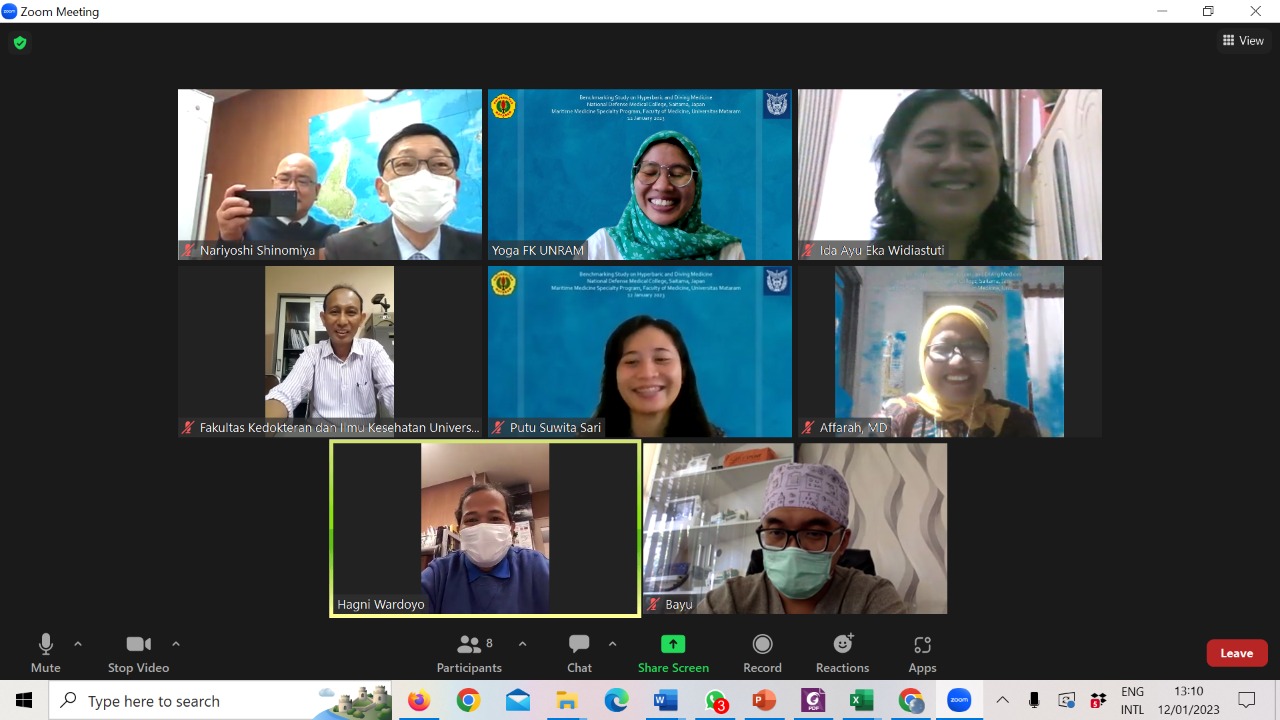This screenshot has height=720, width=1280.
Task: Switch to Word on the taskbar
Action: click(x=665, y=700)
